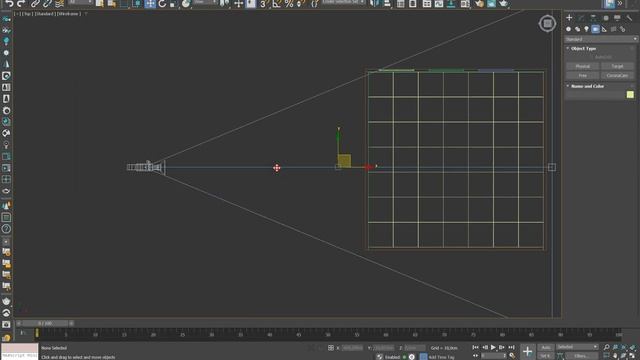The width and height of the screenshot is (640, 360).
Task: Select the Lights category bulb icon
Action: [586, 29]
